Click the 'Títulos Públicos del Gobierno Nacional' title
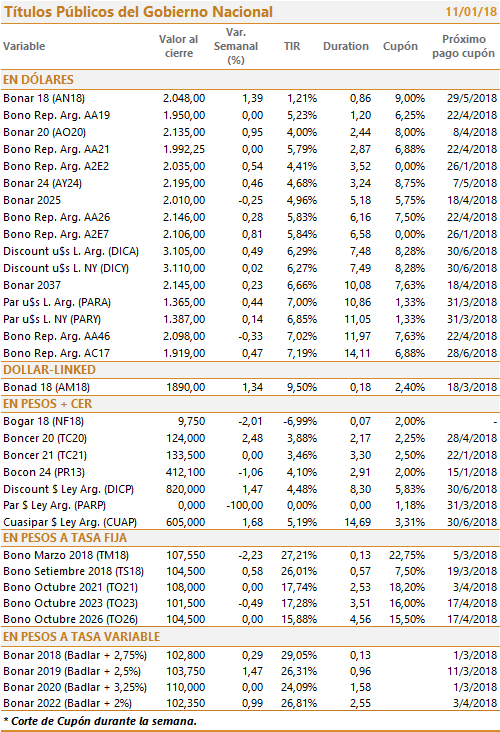This screenshot has width=500, height=732. click(x=138, y=12)
